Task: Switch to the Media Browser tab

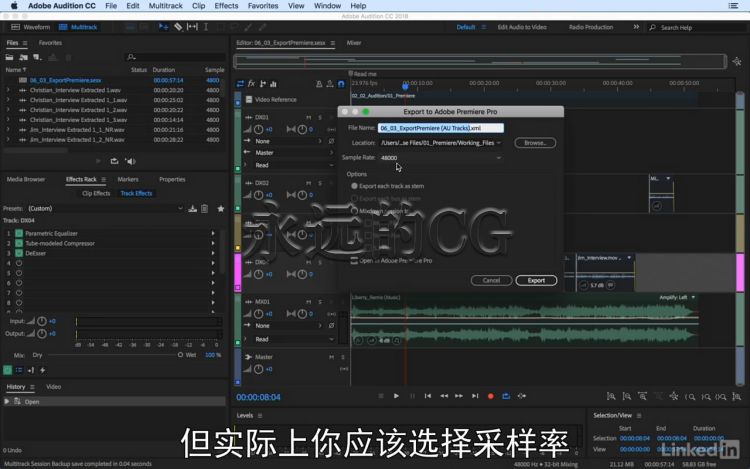Action: 26,179
